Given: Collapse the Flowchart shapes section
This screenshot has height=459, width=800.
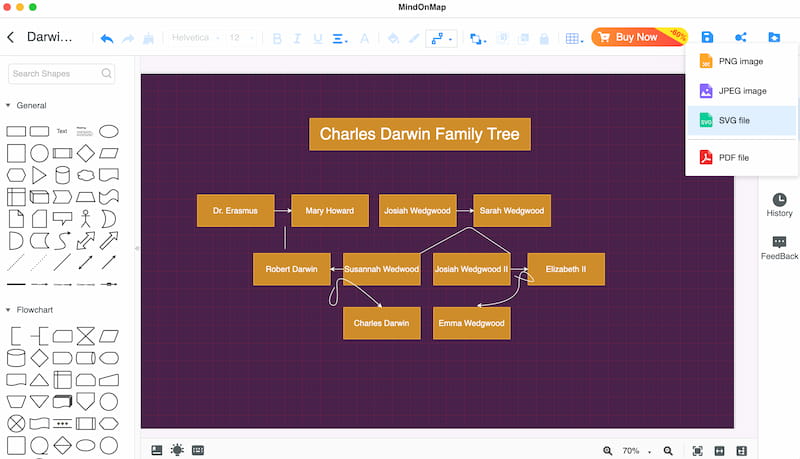Looking at the screenshot, I should click(x=9, y=310).
